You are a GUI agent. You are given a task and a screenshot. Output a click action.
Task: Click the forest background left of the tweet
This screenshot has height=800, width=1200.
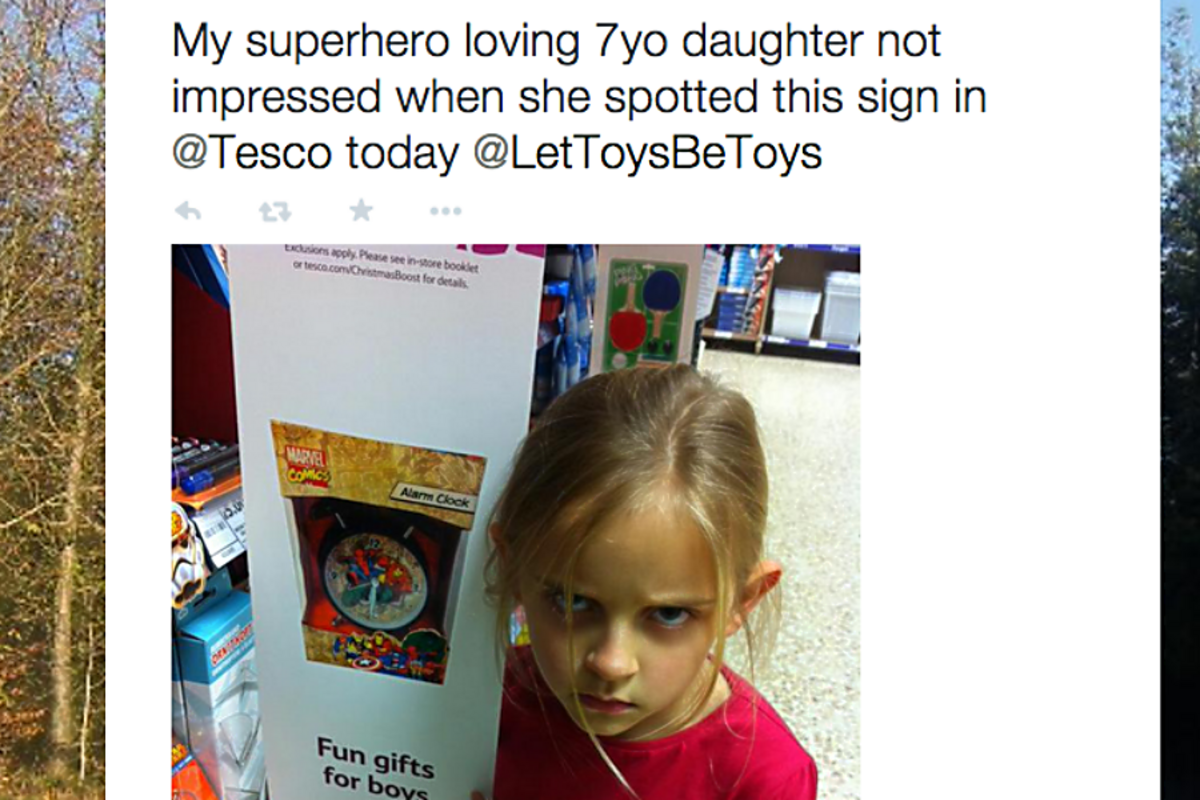pyautogui.click(x=52, y=400)
